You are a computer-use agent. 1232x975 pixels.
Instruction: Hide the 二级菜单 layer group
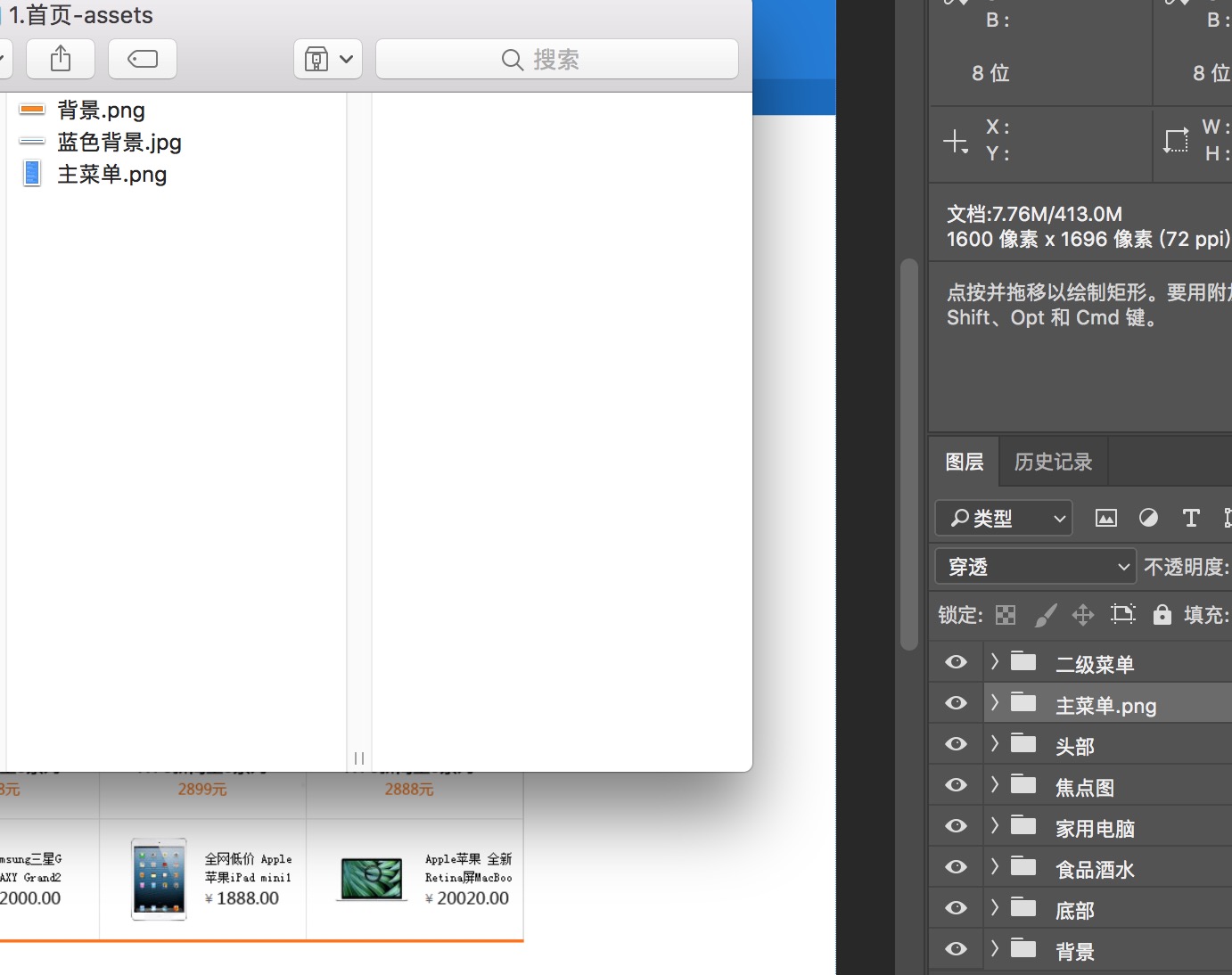tap(955, 661)
